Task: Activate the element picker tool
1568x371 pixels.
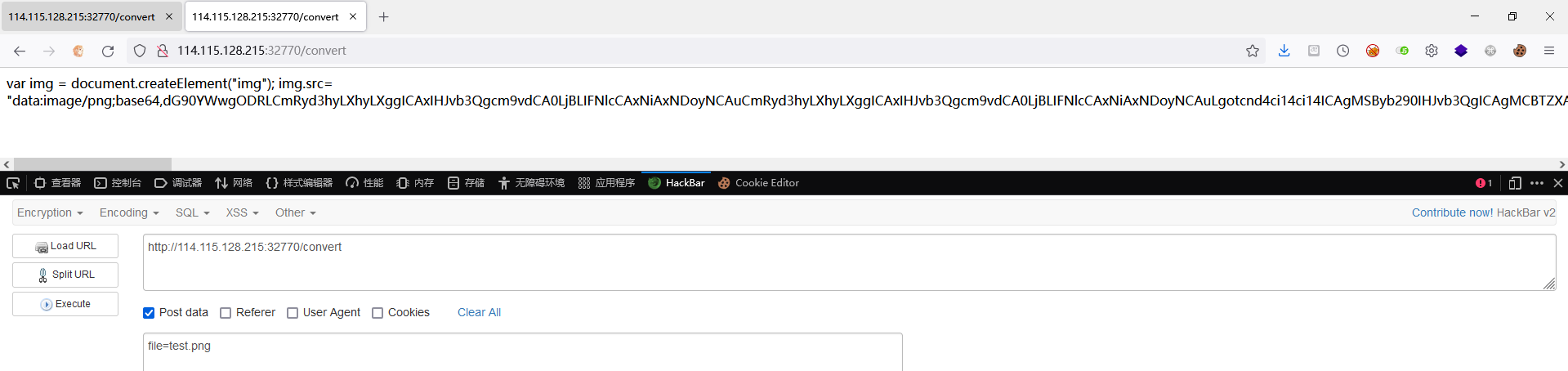Action: (x=13, y=183)
